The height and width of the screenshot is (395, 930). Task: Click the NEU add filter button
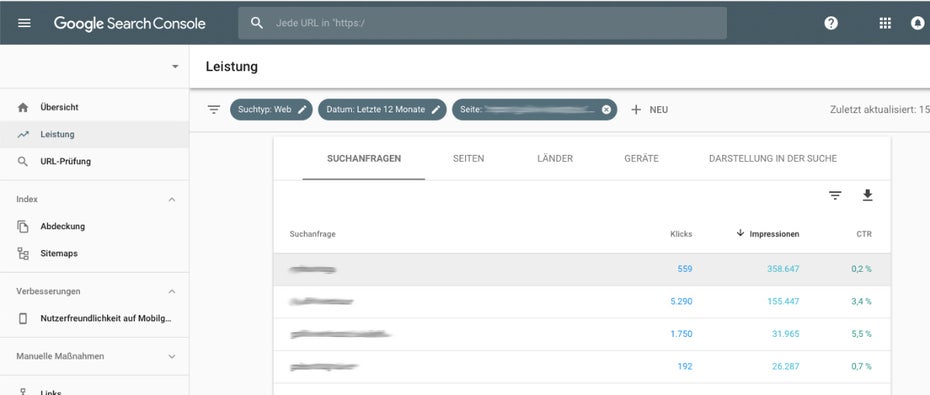pos(649,110)
